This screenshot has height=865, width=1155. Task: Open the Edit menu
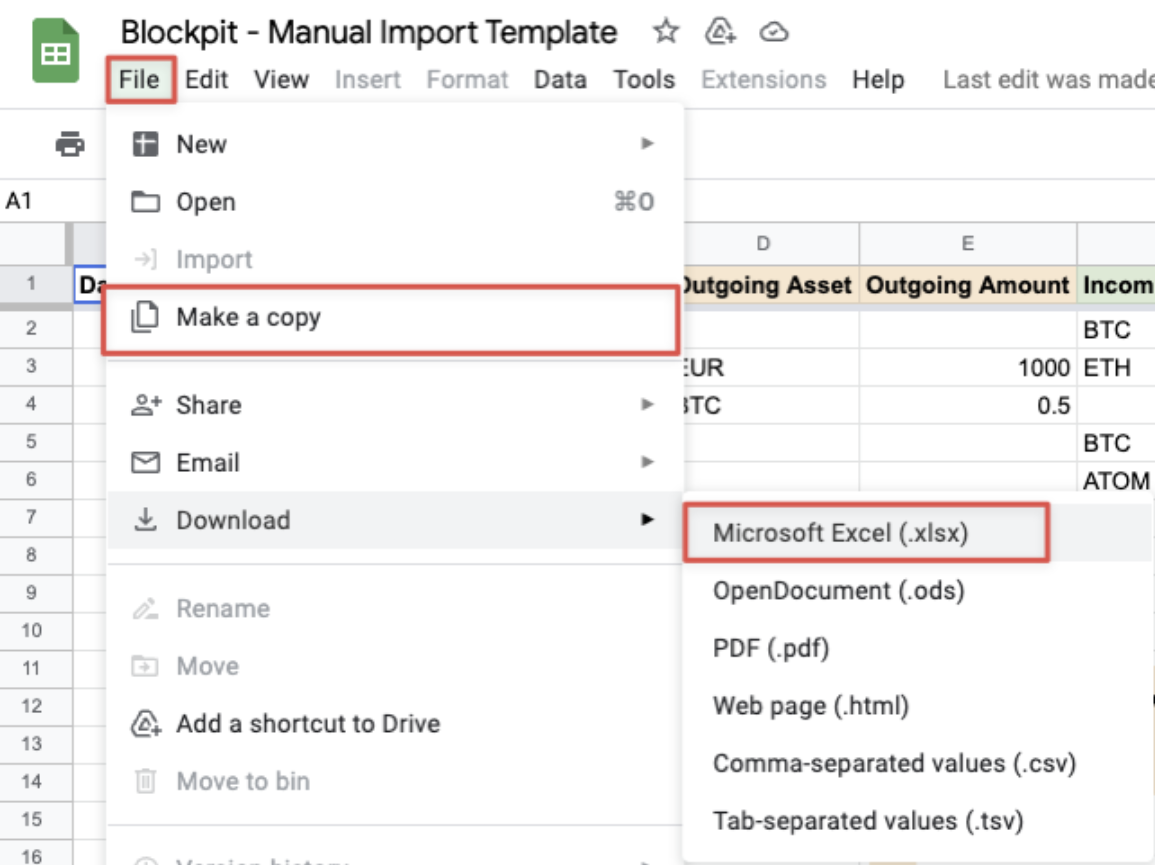click(x=206, y=80)
